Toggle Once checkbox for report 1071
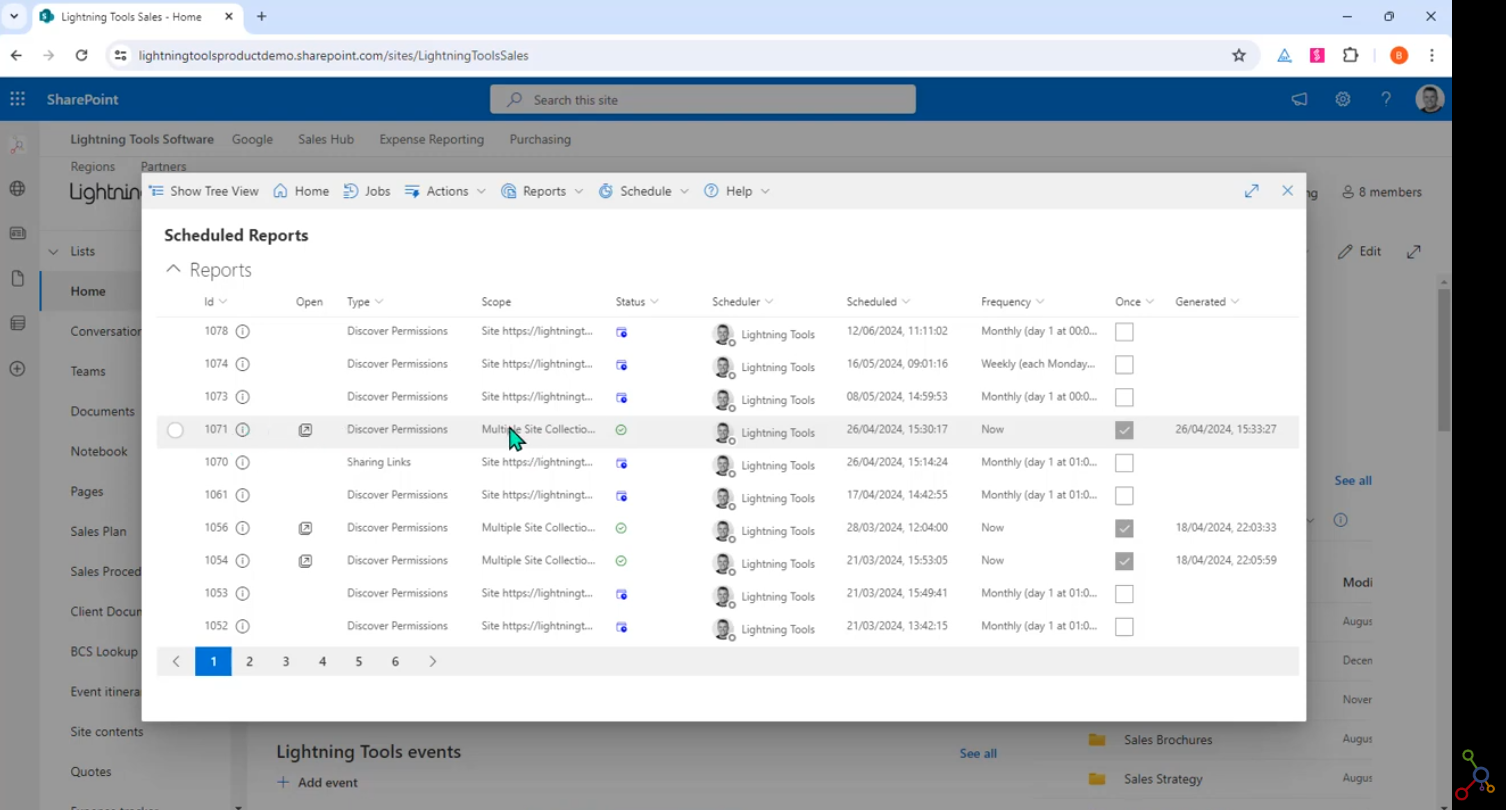Viewport: 1506px width, 810px height. pyautogui.click(x=1124, y=430)
